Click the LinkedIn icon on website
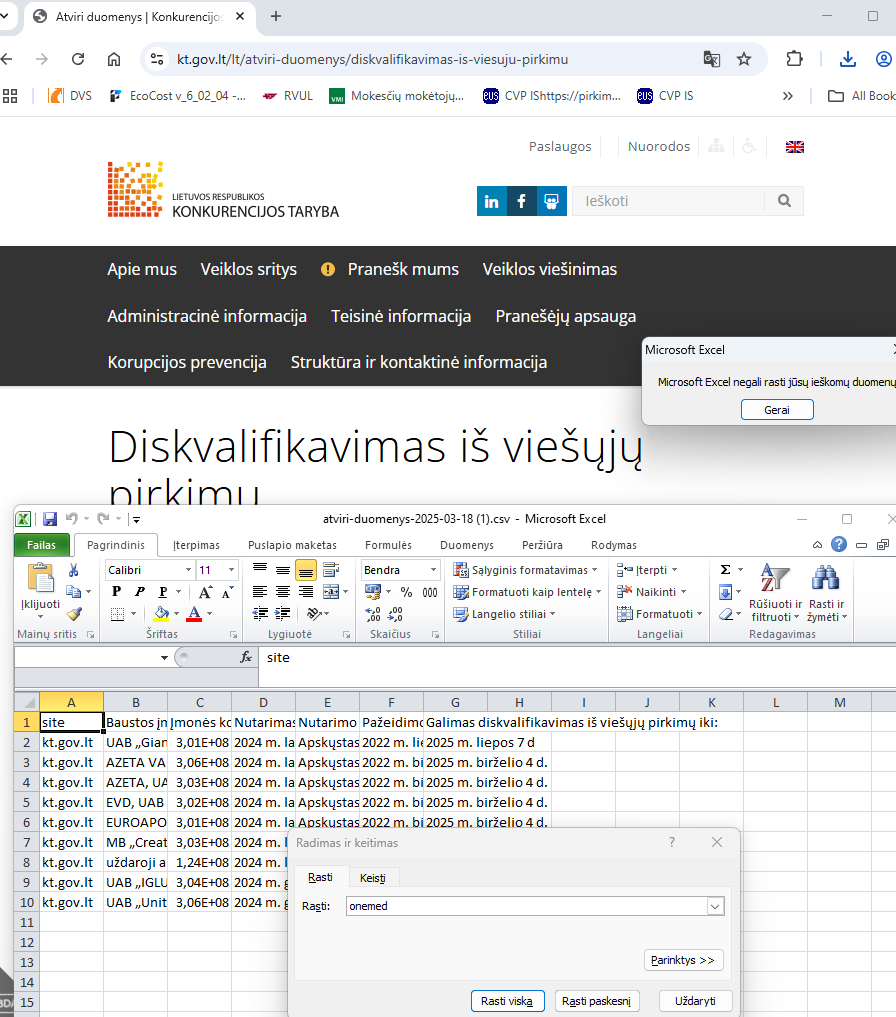The height and width of the screenshot is (1017, 896). (492, 201)
